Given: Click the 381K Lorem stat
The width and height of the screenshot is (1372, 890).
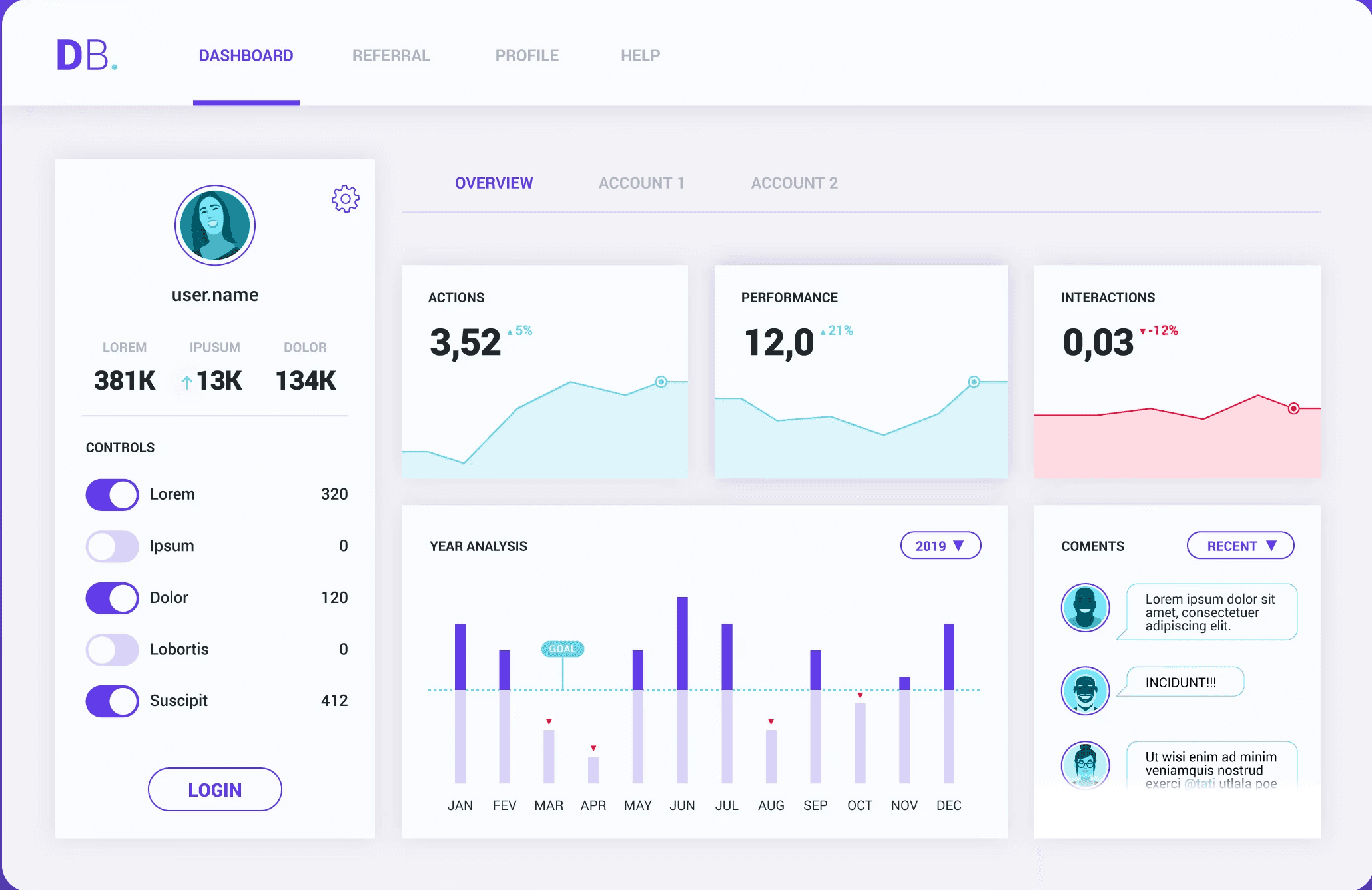Looking at the screenshot, I should pyautogui.click(x=125, y=380).
